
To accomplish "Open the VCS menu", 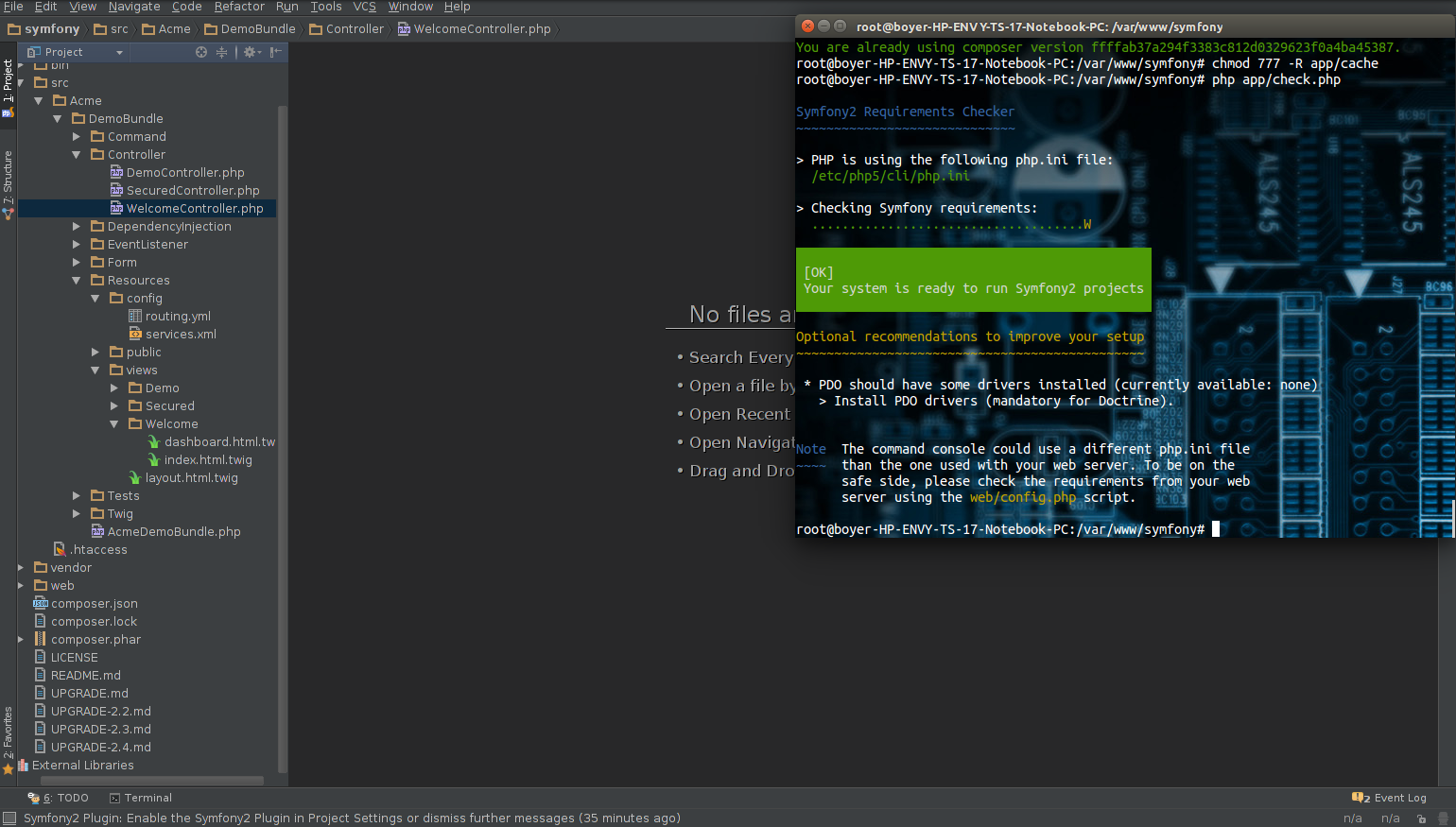I will (x=365, y=7).
